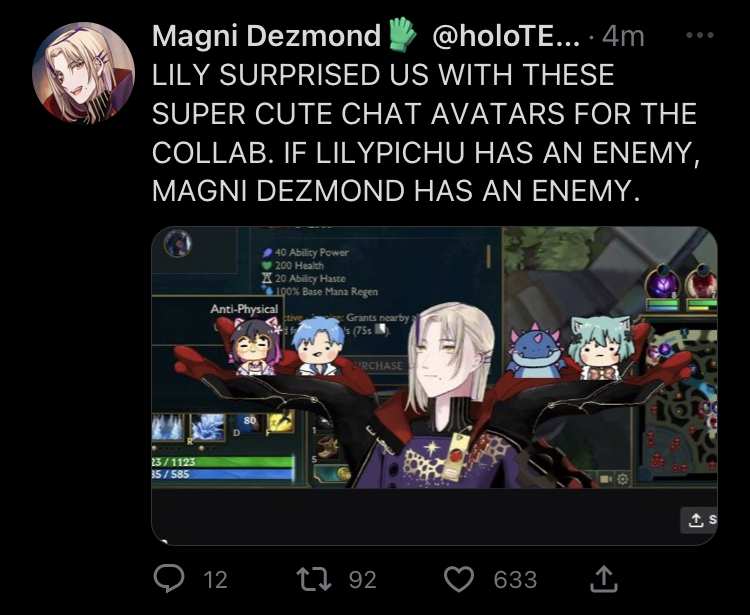The image size is (750, 615).
Task: Open the Magni Dezmond display name link
Action: 266,35
